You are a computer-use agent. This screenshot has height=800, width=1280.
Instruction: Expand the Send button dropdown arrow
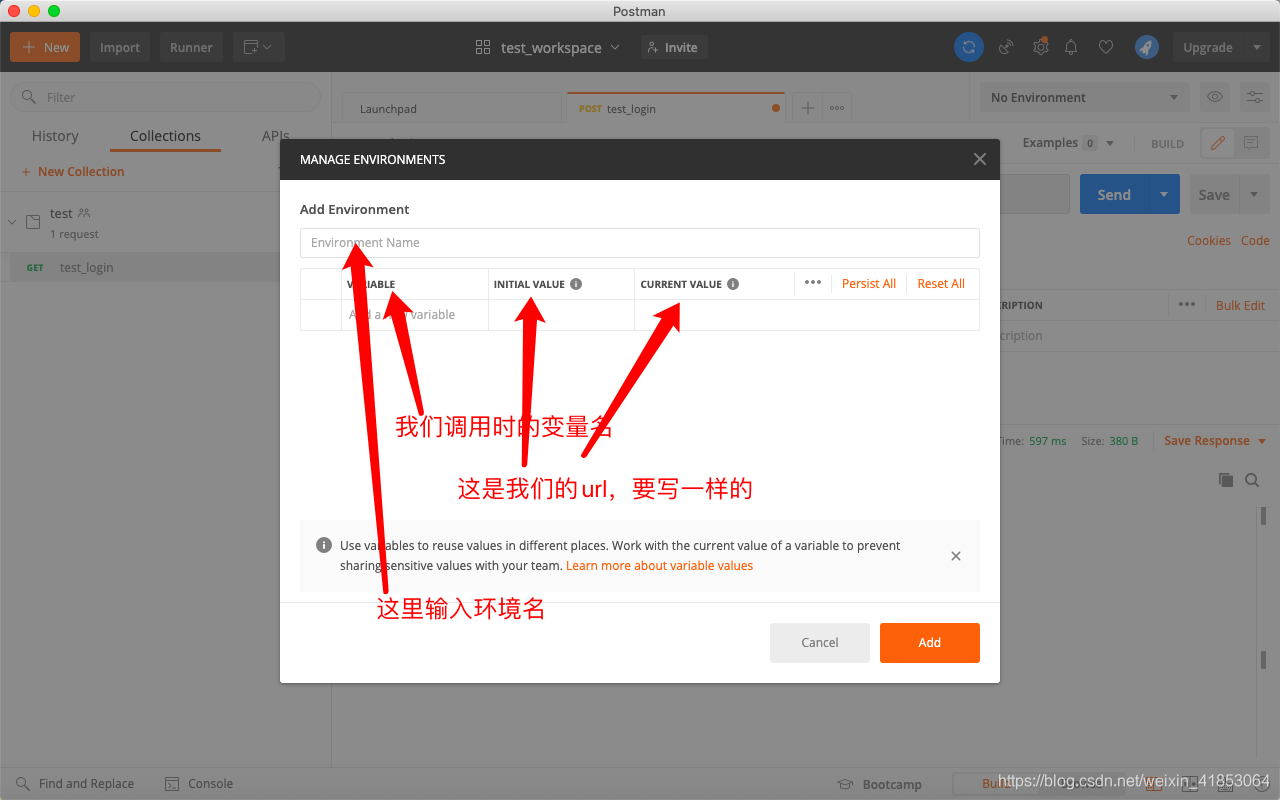[x=1164, y=194]
